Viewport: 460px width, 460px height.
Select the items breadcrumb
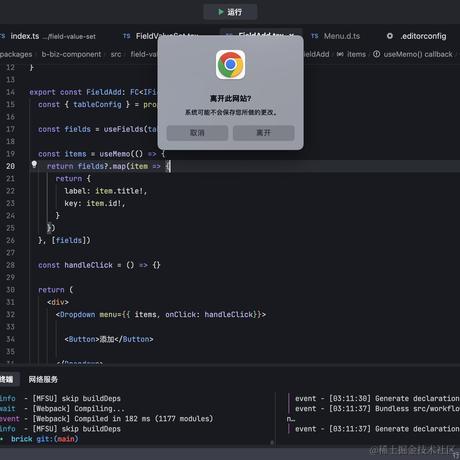pos(356,54)
